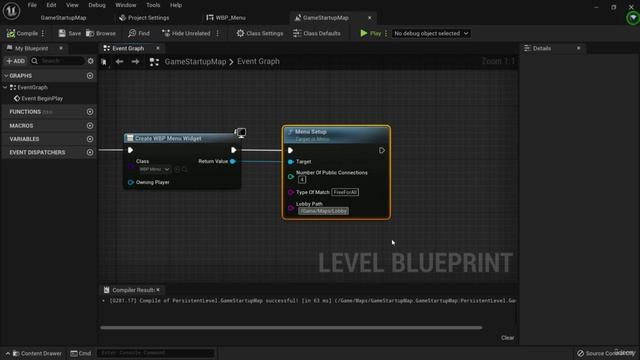Open the Help menu
640x360 pixels.
(x=176, y=5)
